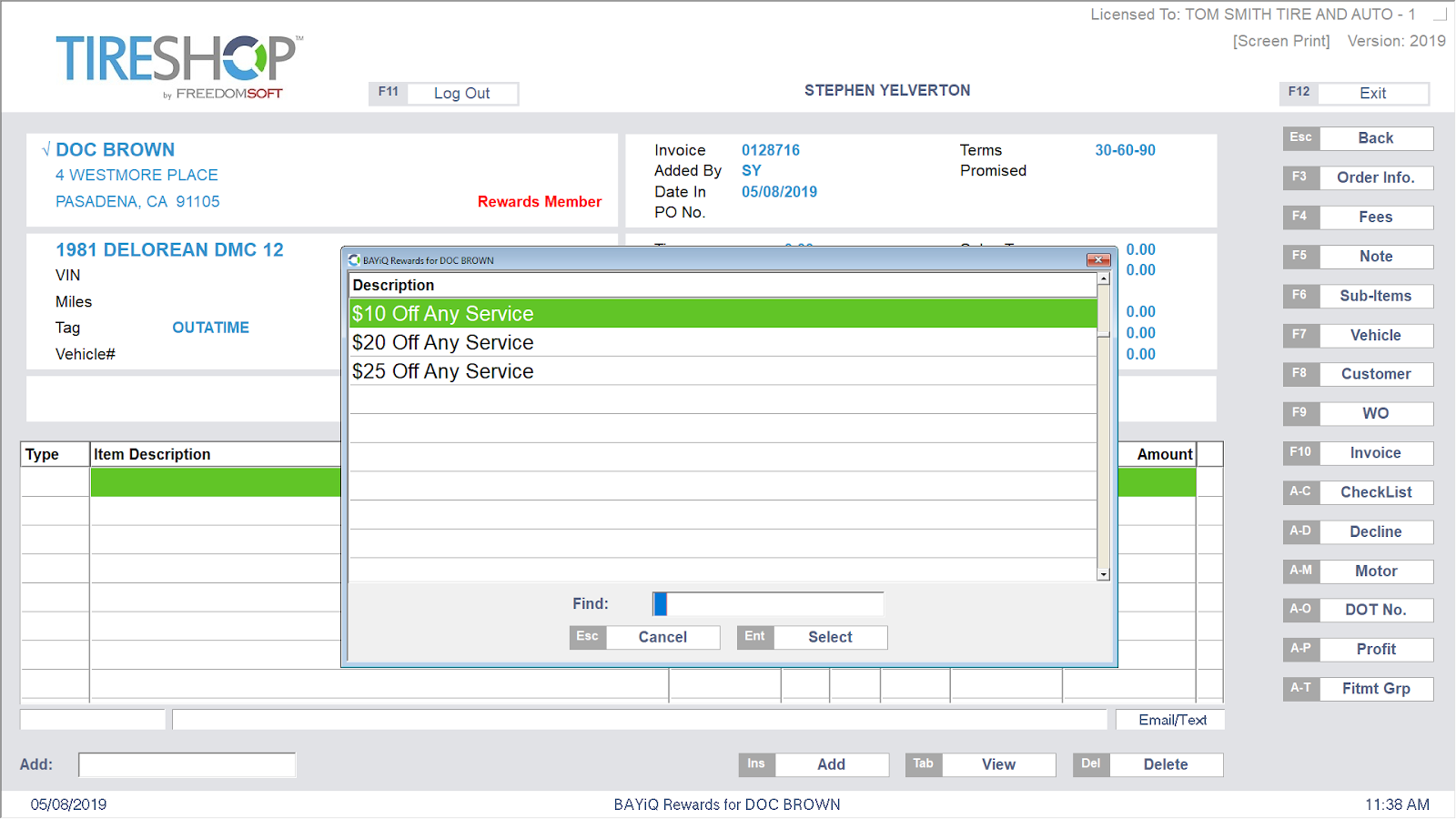Click the F12 key label

tap(1299, 93)
